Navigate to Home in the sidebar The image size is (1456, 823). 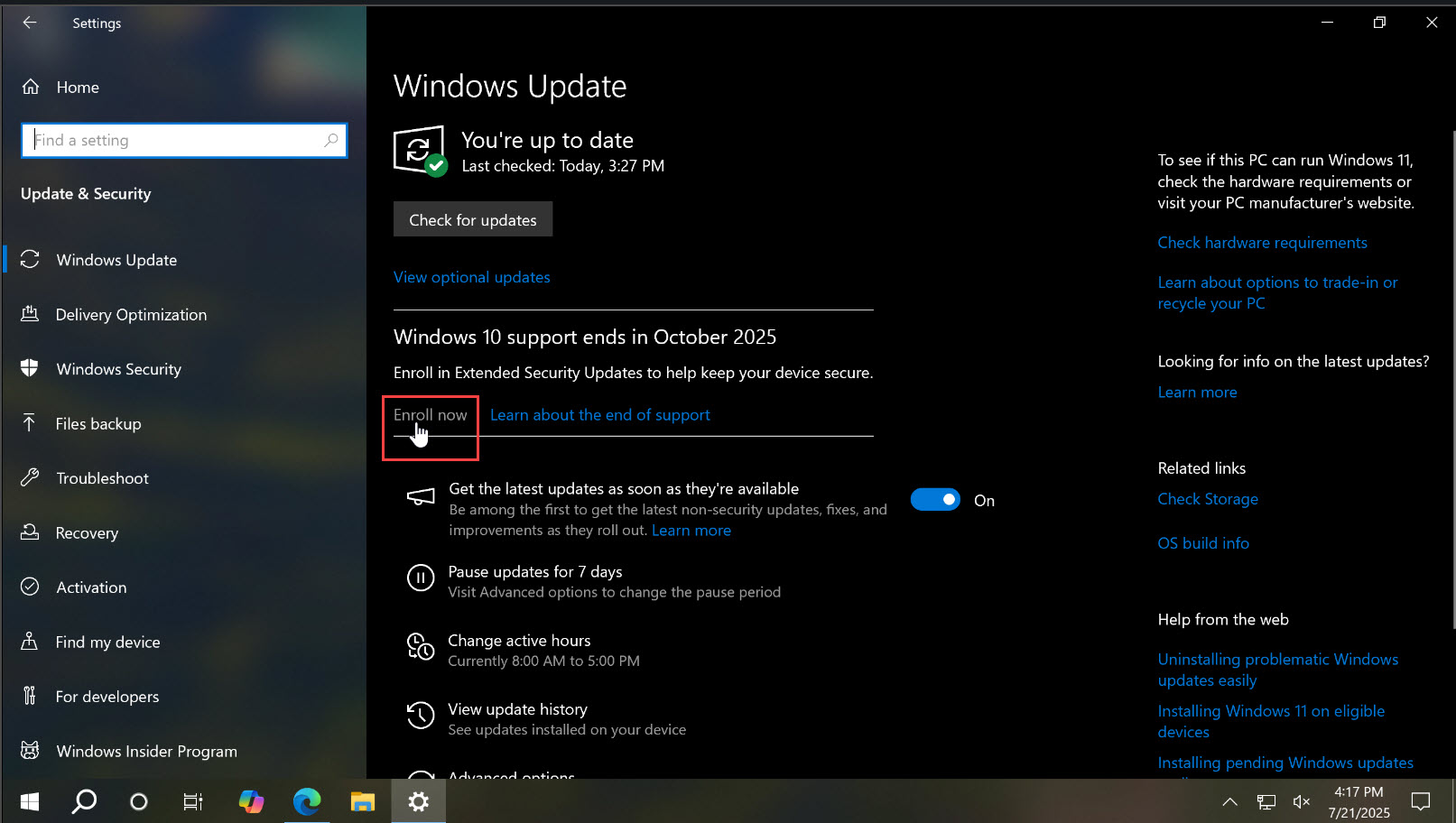tap(78, 87)
